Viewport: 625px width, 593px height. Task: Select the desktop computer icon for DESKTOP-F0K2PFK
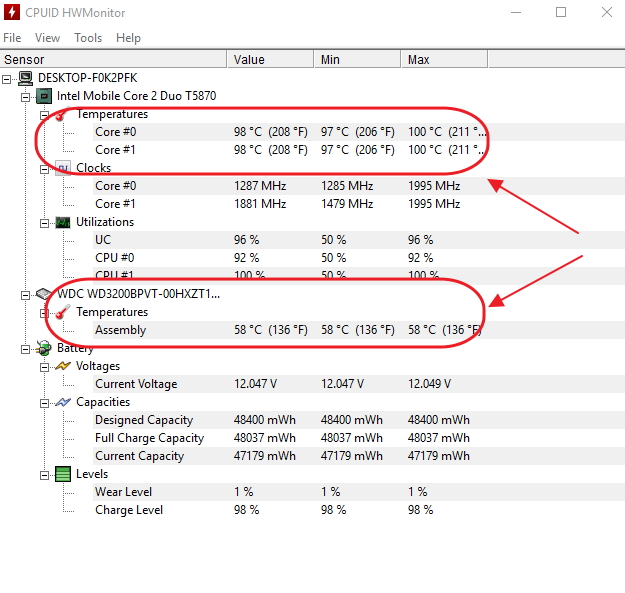coord(26,78)
